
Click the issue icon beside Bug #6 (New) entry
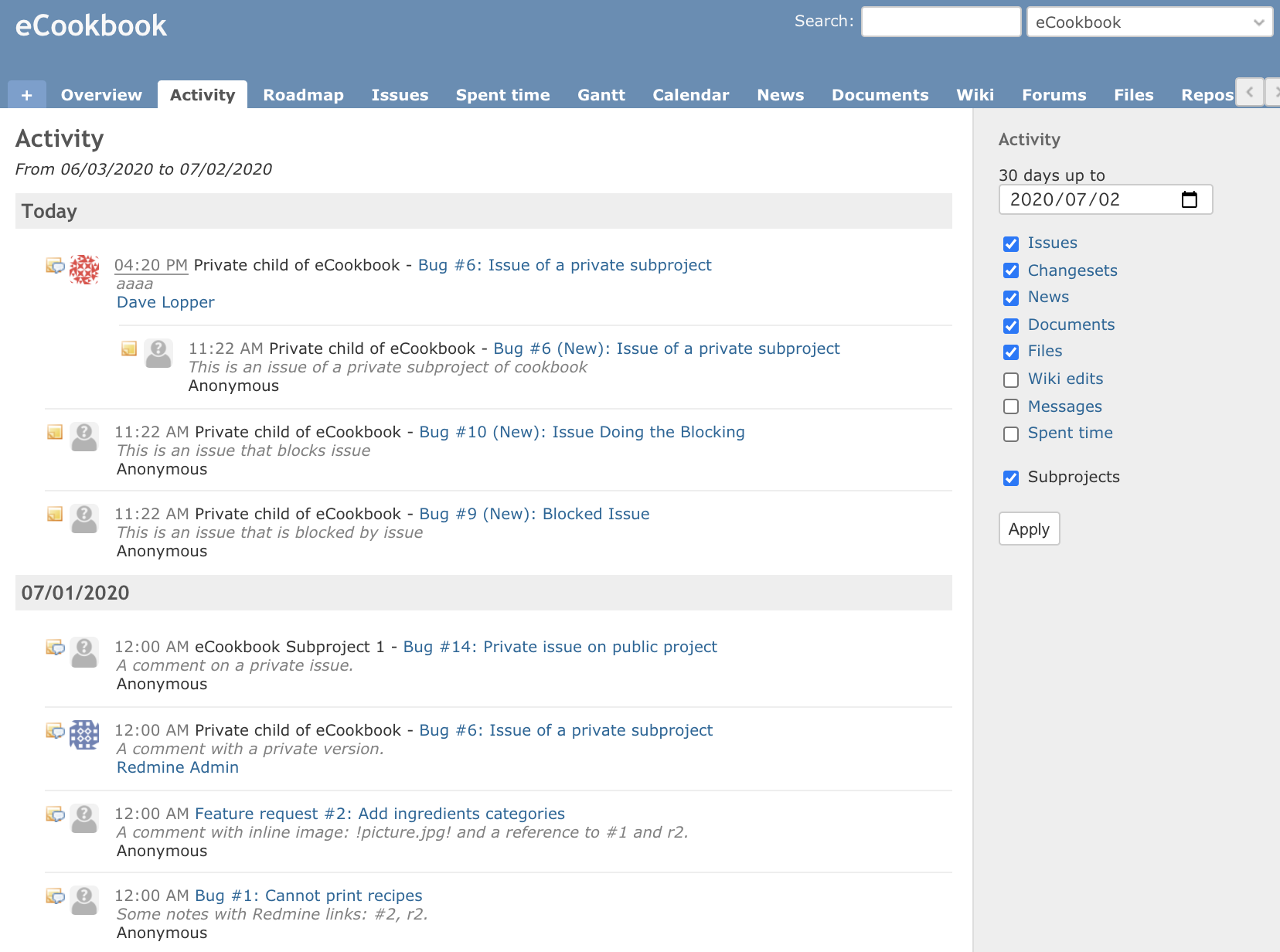pyautogui.click(x=129, y=349)
